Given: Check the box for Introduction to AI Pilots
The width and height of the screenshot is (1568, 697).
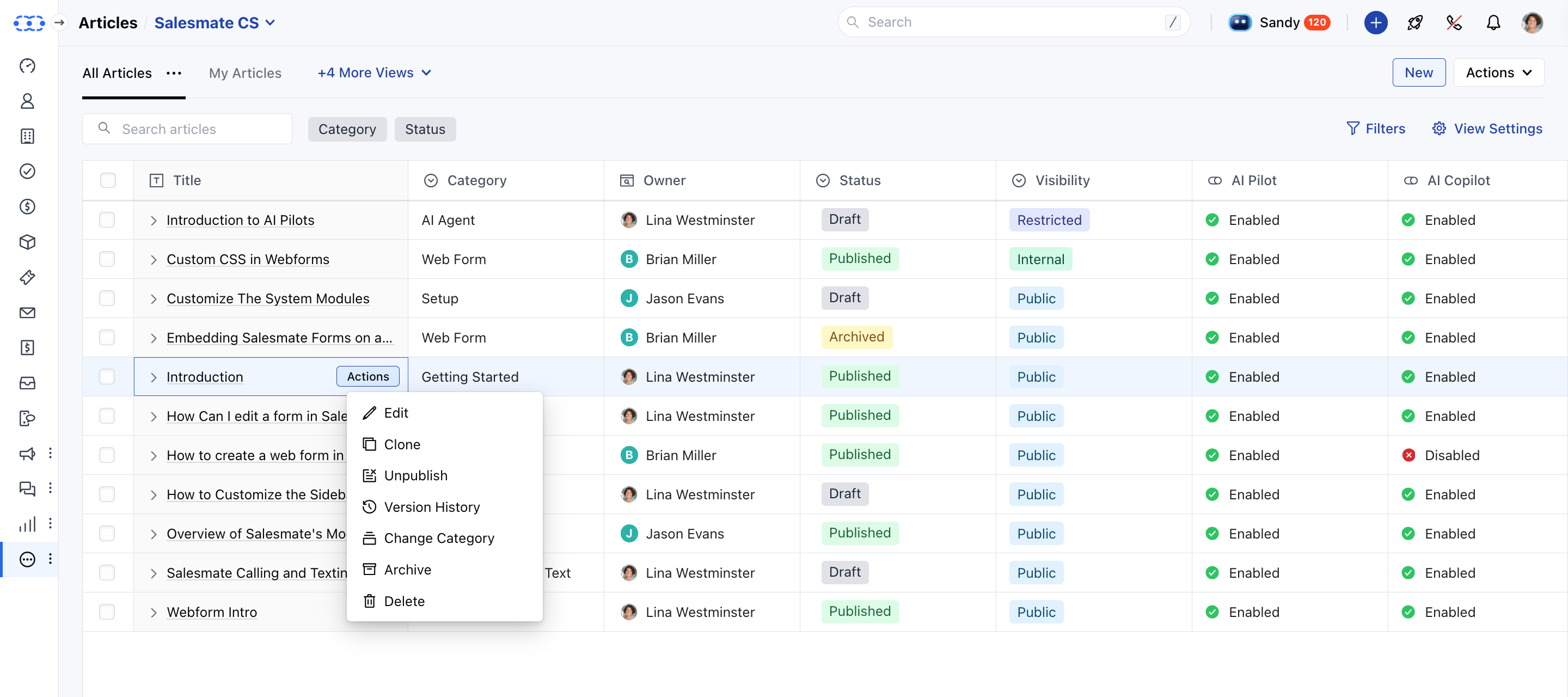Looking at the screenshot, I should [107, 220].
